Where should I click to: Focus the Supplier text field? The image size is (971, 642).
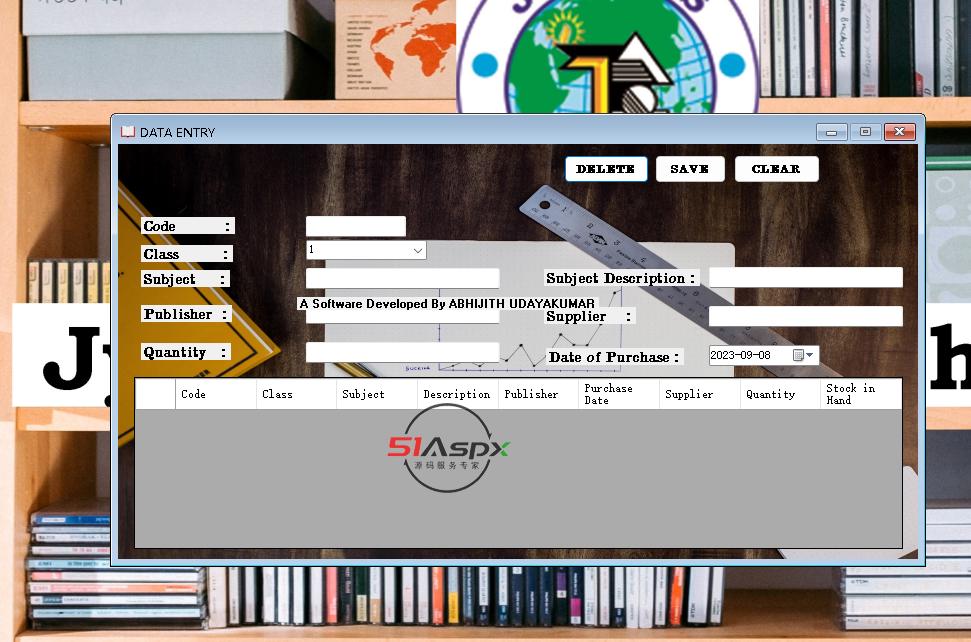pos(805,316)
